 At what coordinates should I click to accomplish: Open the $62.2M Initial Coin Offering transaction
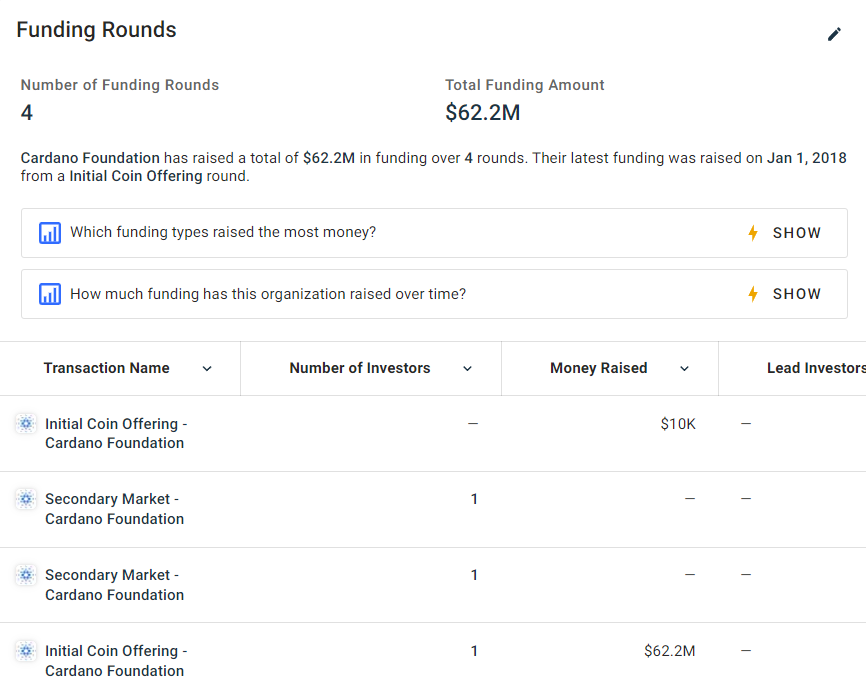pos(116,661)
